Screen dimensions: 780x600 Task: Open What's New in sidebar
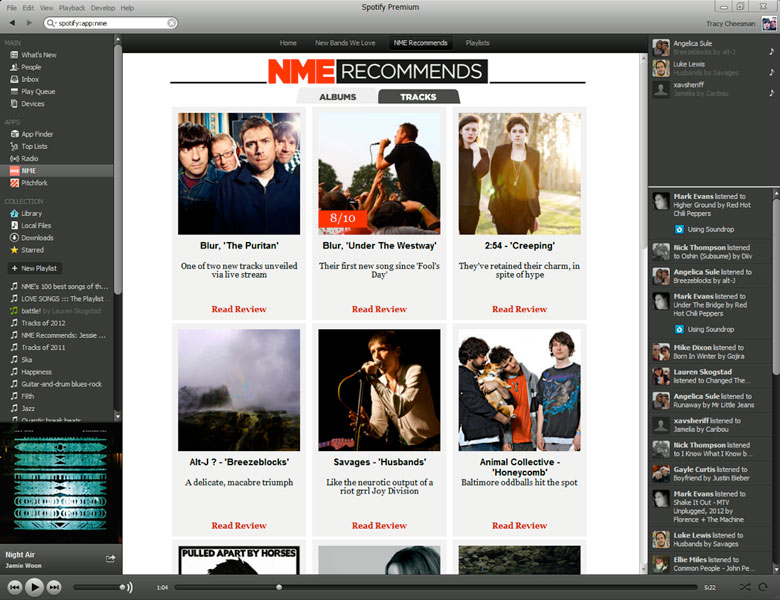pyautogui.click(x=33, y=55)
